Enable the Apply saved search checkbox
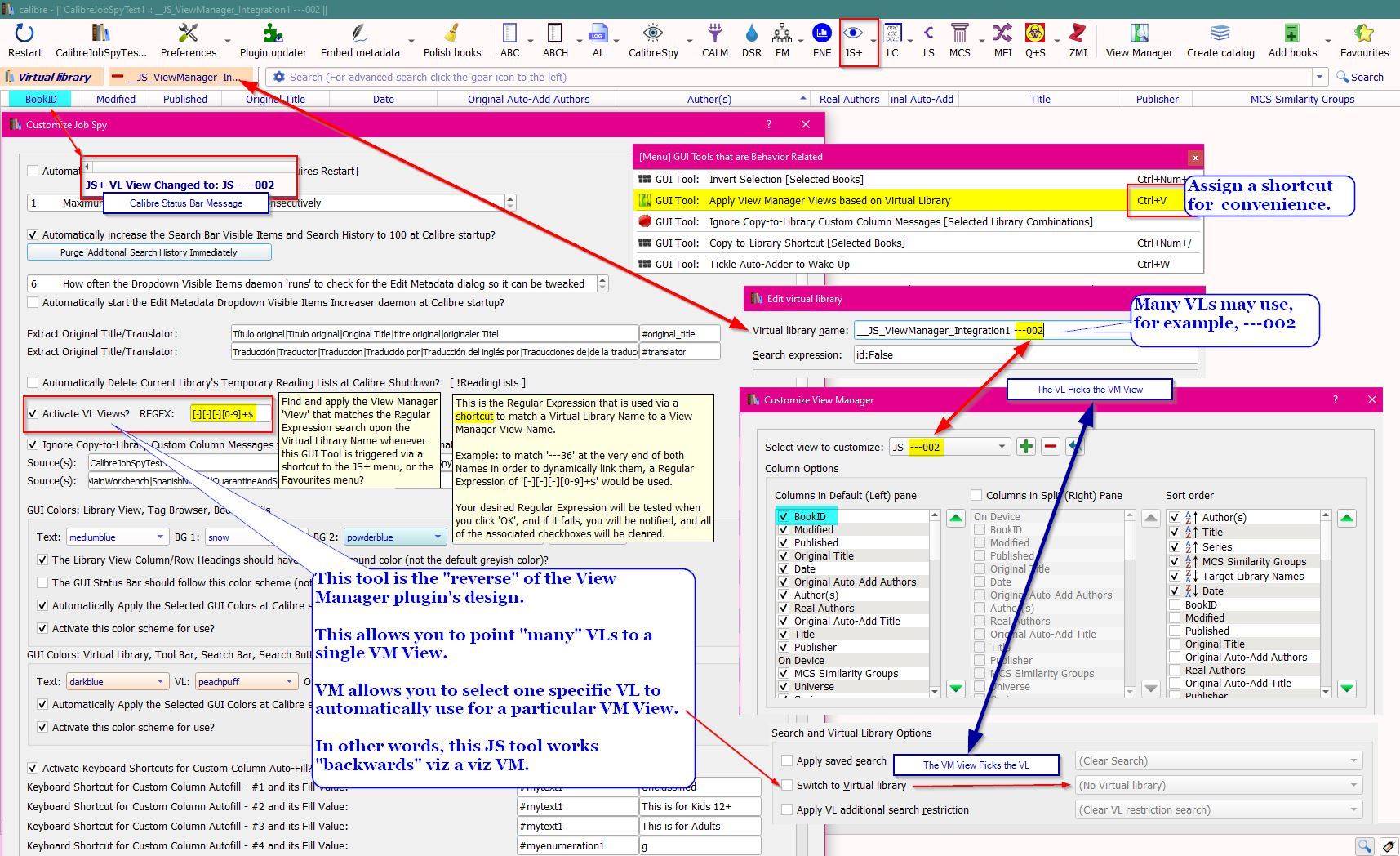The width and height of the screenshot is (1400, 856). (x=787, y=760)
